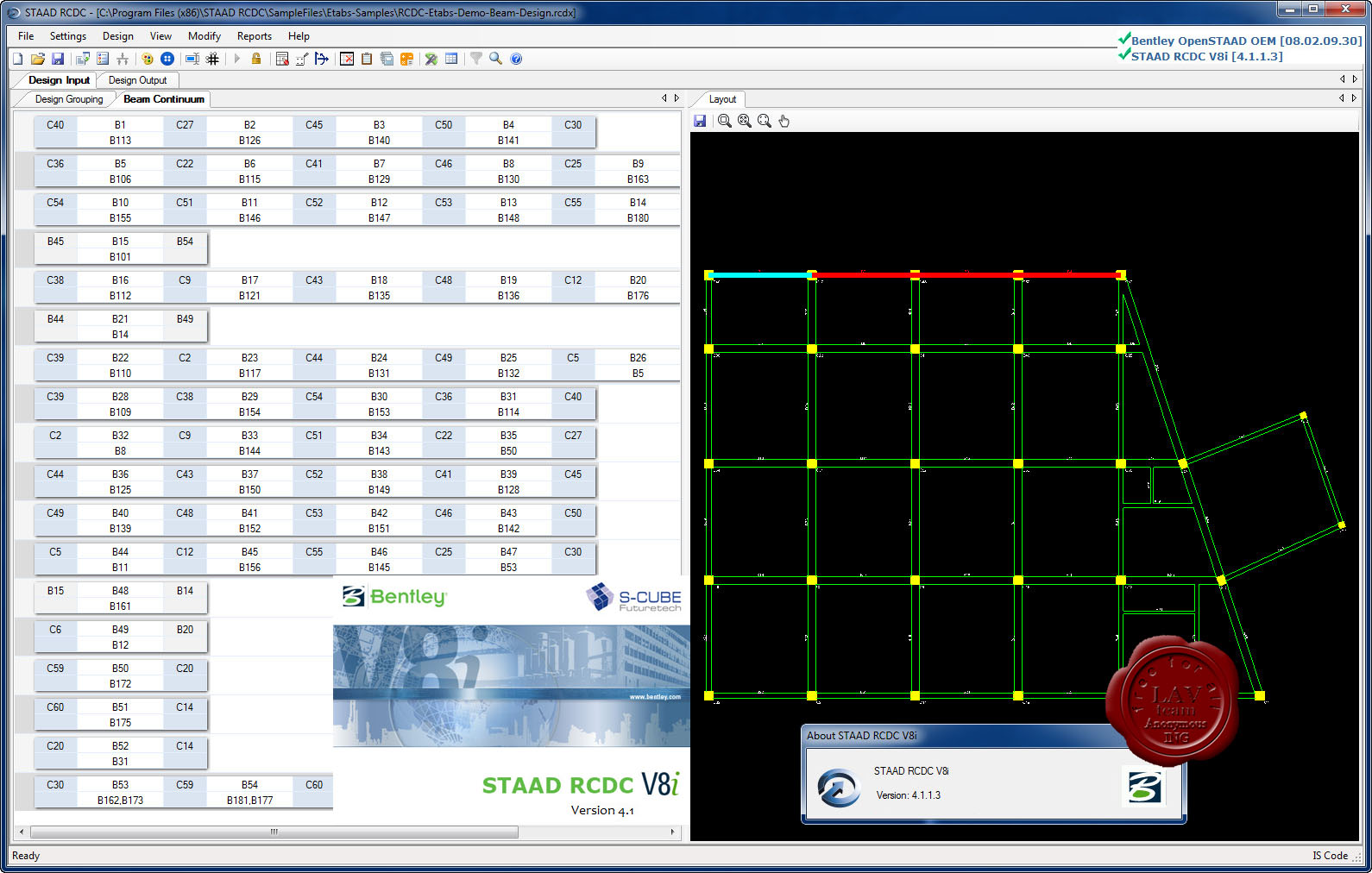Click the stacked windows icon
Viewport: 1372px width, 873px height.
(387, 59)
